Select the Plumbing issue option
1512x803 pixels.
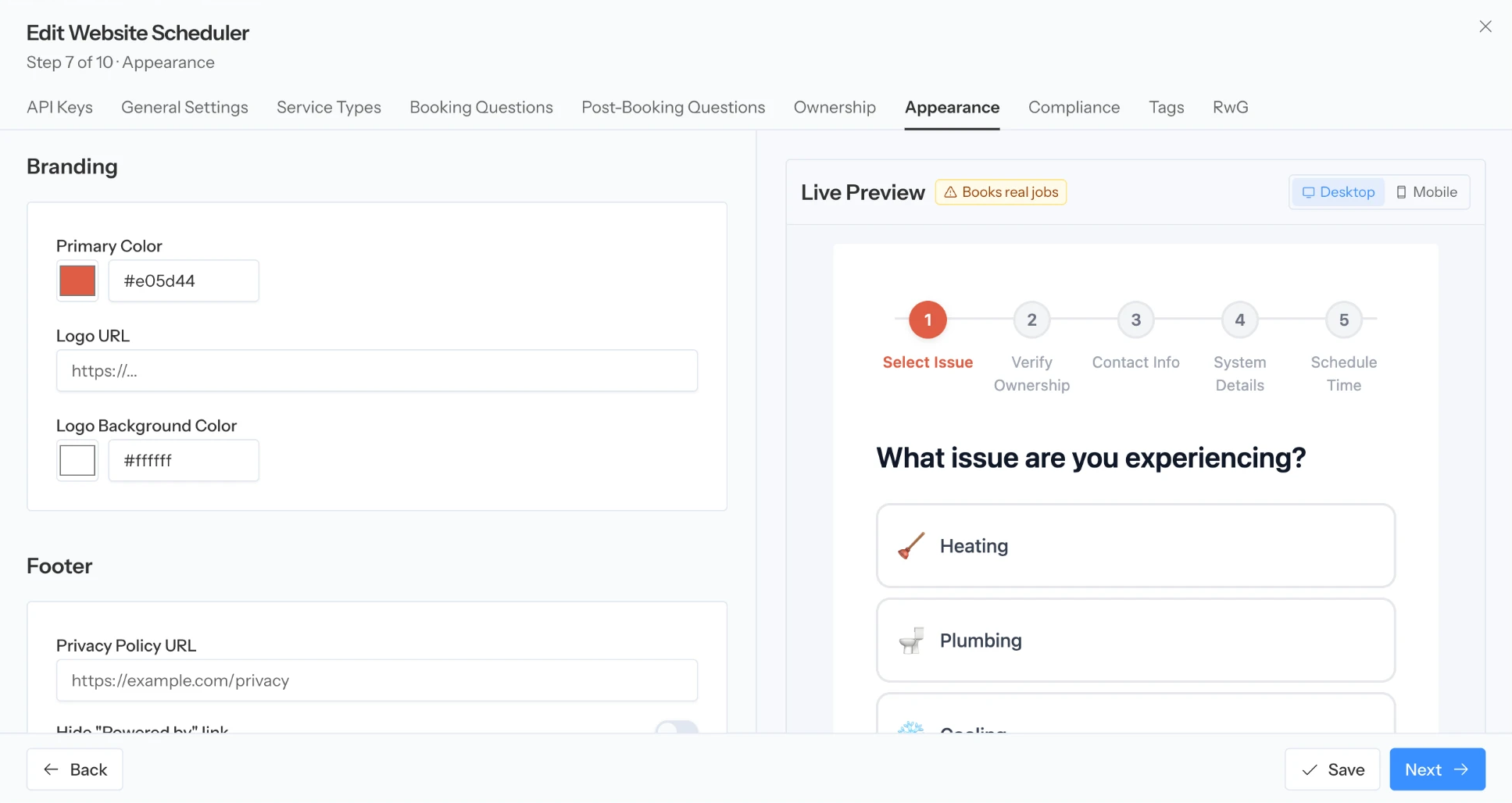coord(1135,640)
